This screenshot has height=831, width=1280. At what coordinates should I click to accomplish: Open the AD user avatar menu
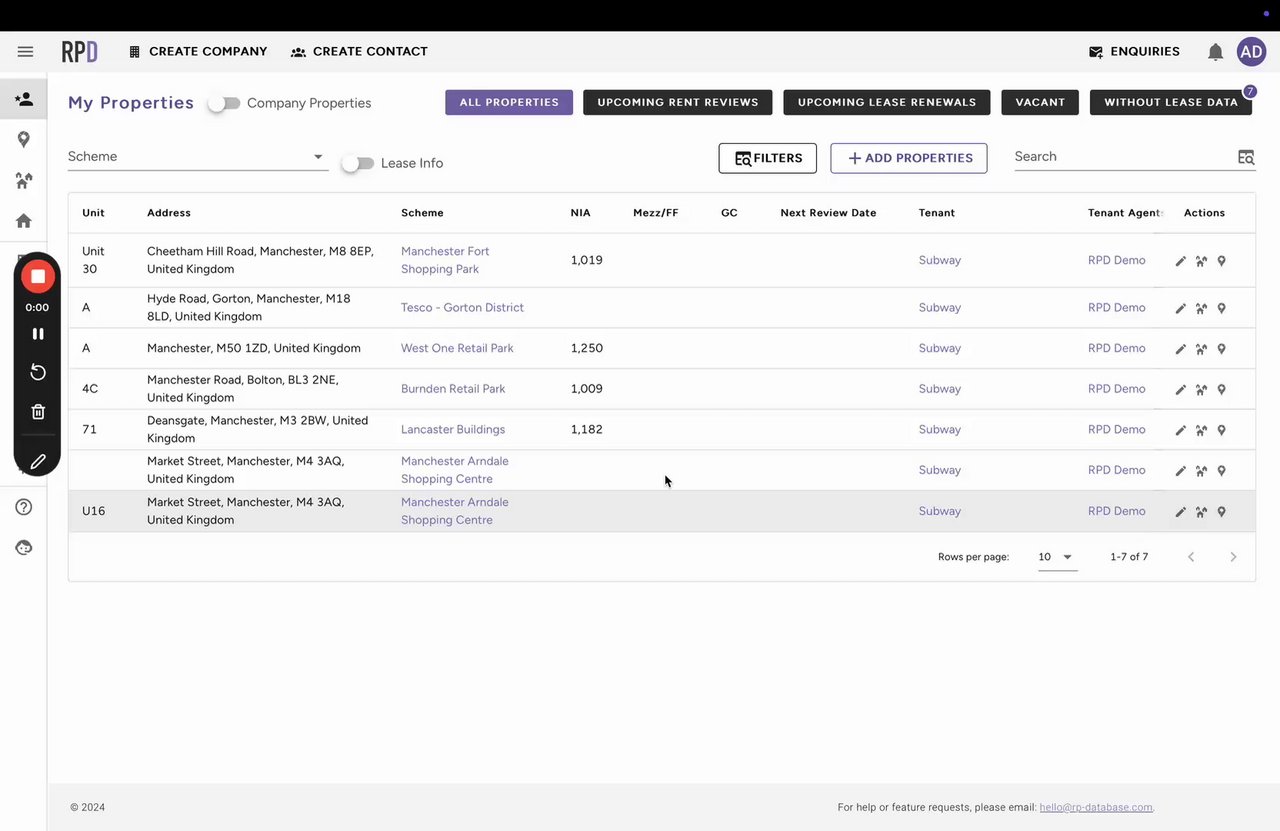(1251, 52)
